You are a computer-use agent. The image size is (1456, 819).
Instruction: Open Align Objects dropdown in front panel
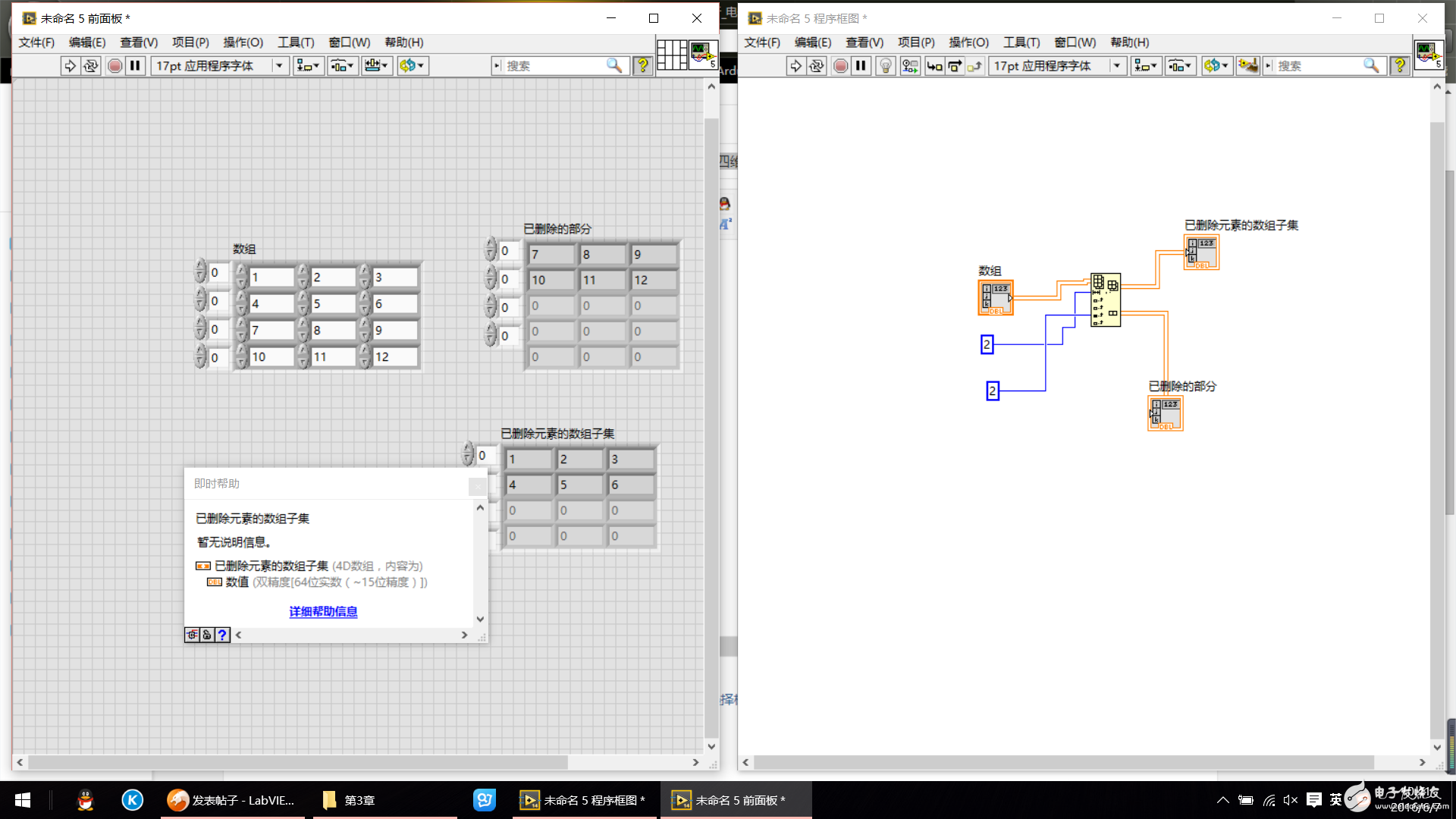[308, 66]
